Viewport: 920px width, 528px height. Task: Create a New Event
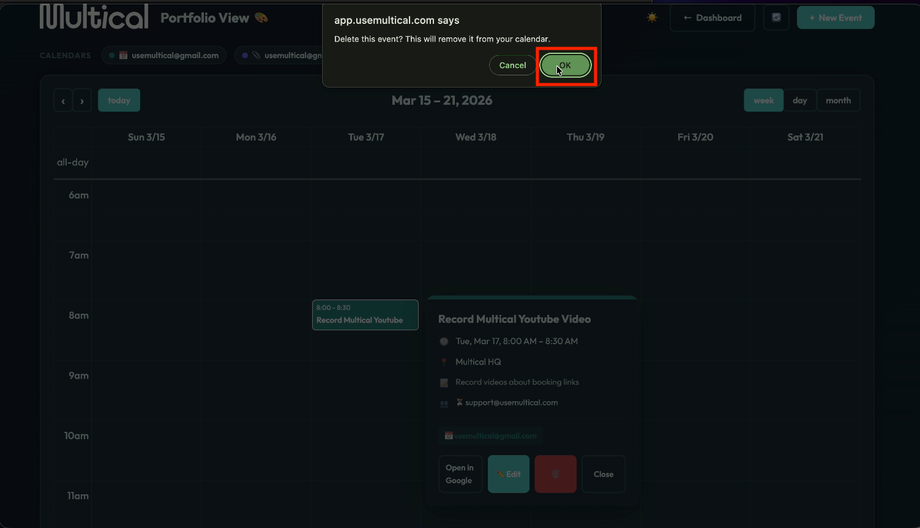(836, 18)
